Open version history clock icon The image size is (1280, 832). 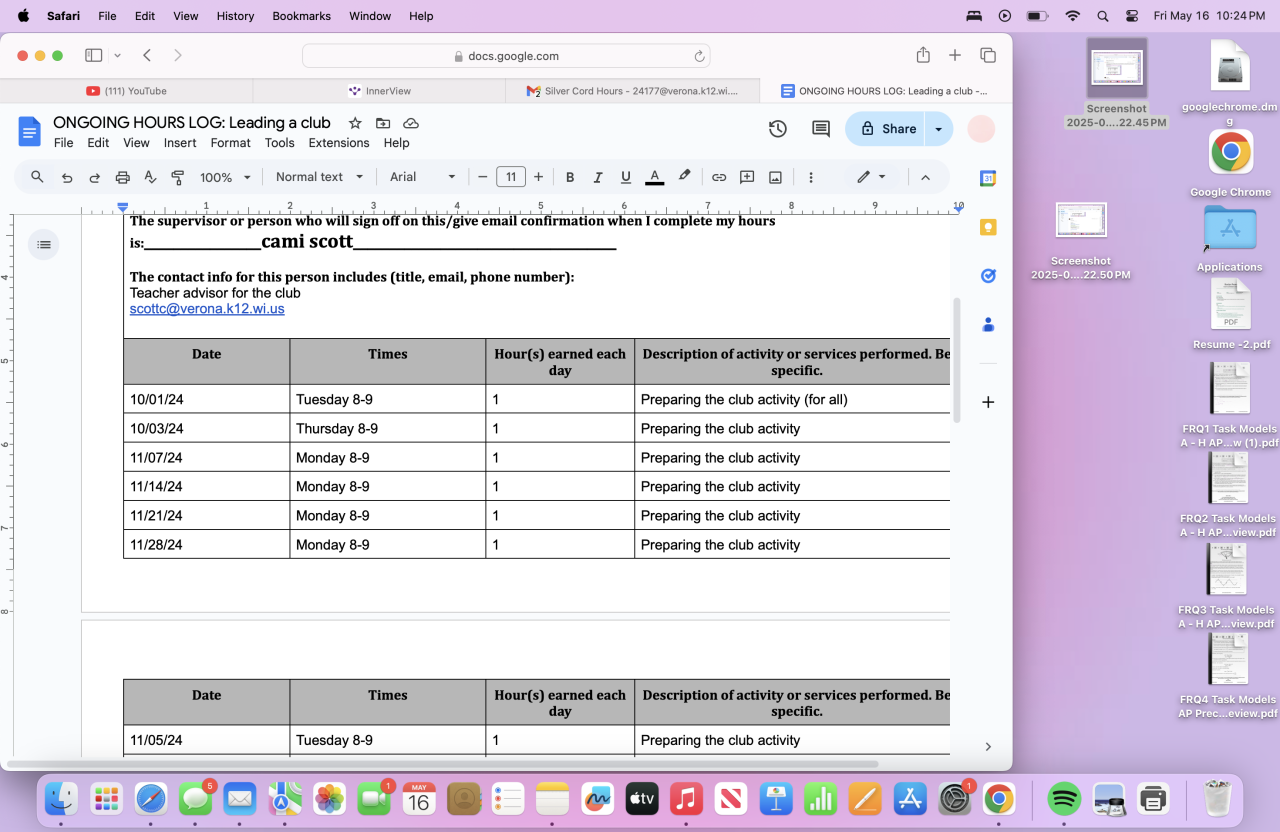pos(777,129)
